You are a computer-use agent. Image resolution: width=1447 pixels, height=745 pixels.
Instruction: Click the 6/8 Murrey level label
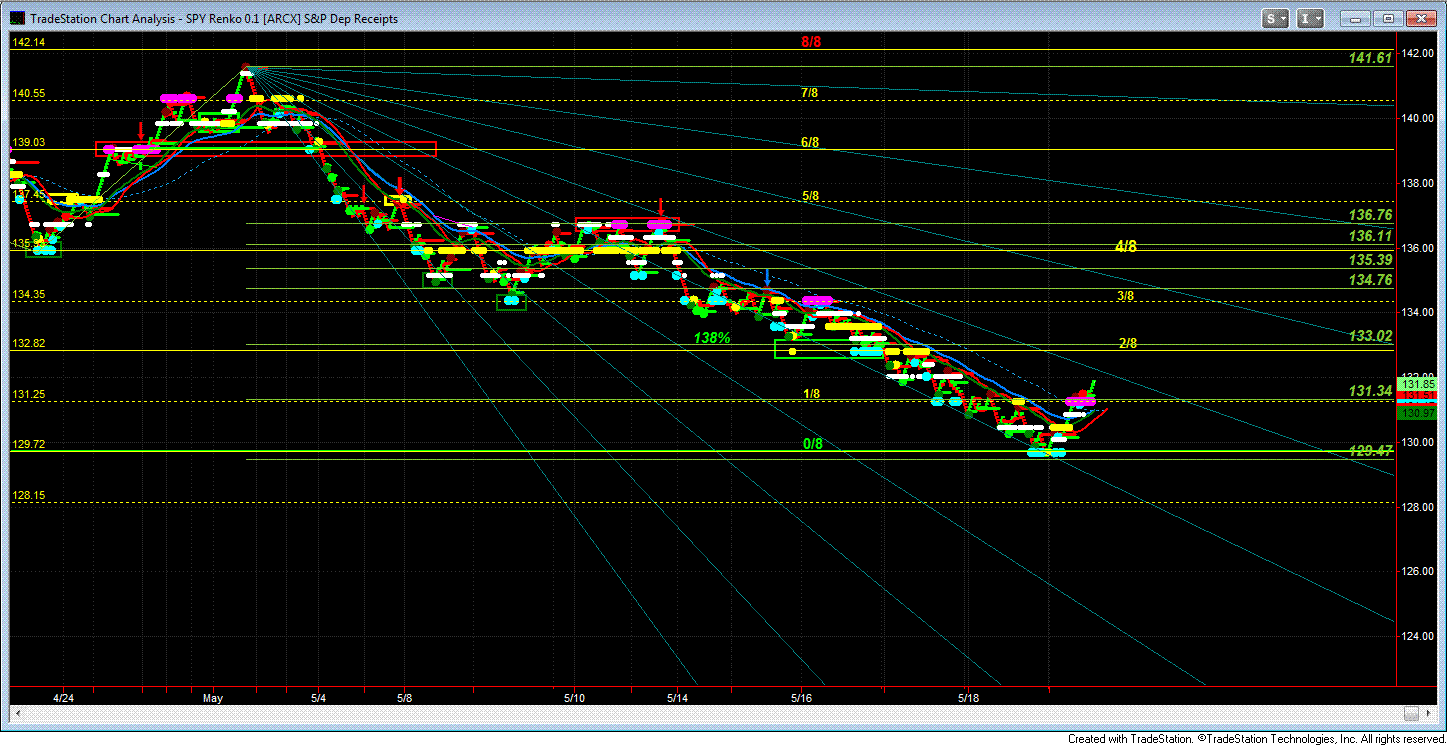[811, 142]
